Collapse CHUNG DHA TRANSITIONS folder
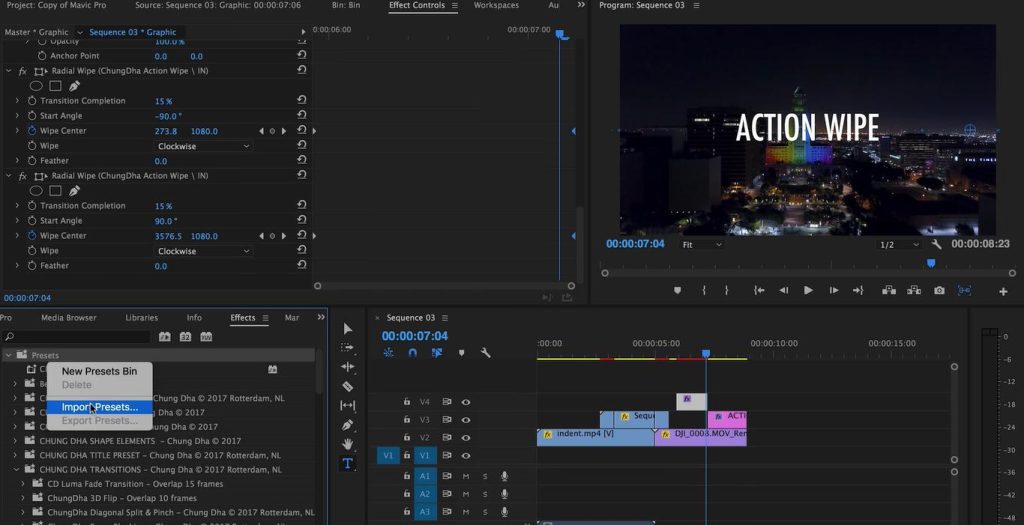Viewport: 1024px width, 525px height. 16,469
